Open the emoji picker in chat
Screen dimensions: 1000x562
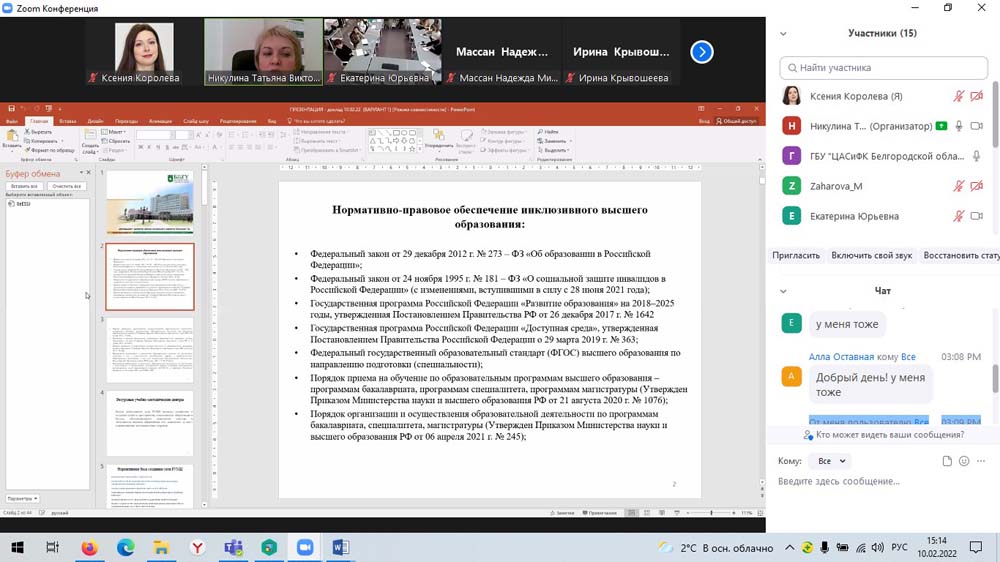964,461
